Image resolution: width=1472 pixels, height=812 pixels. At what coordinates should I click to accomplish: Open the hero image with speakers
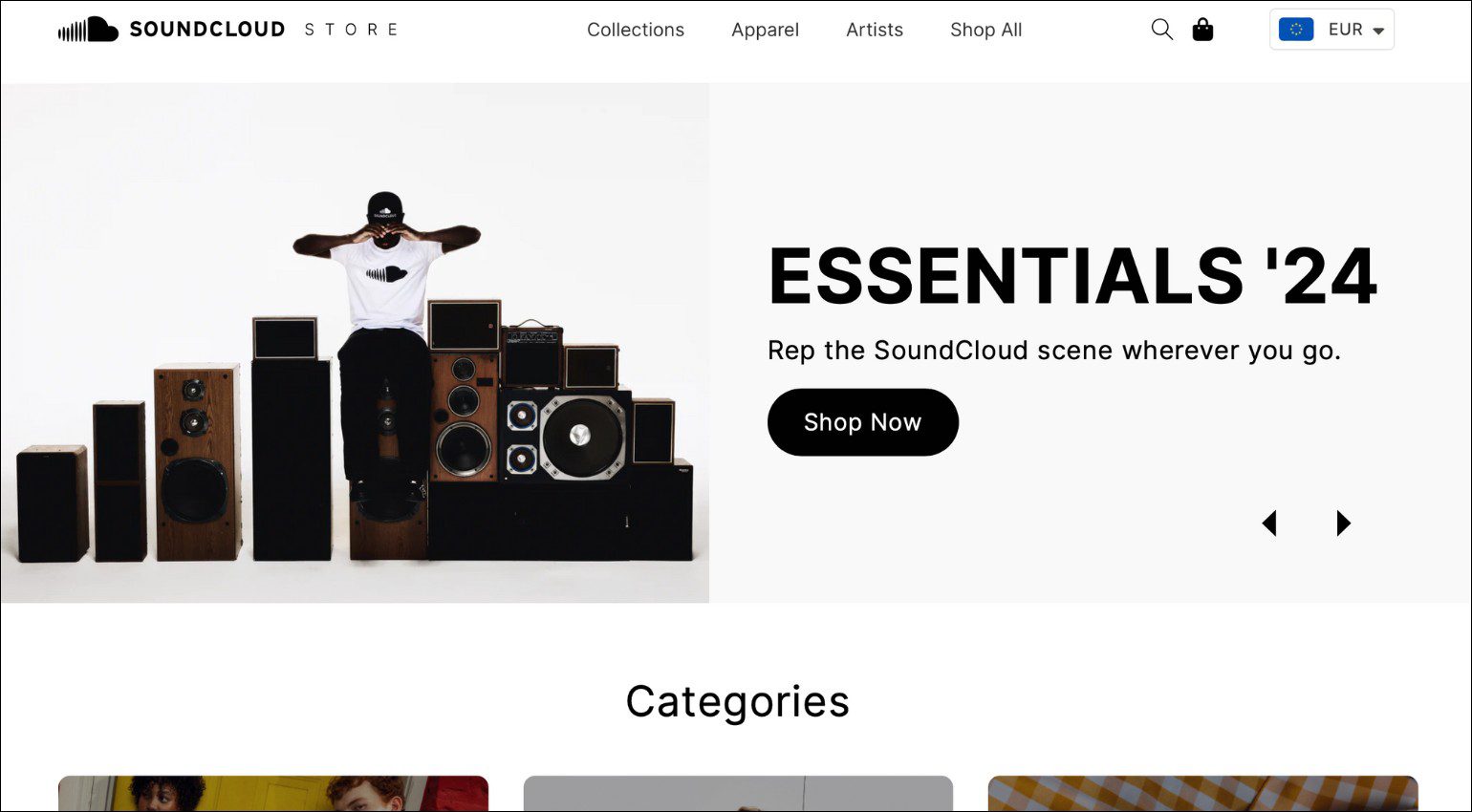click(x=355, y=343)
